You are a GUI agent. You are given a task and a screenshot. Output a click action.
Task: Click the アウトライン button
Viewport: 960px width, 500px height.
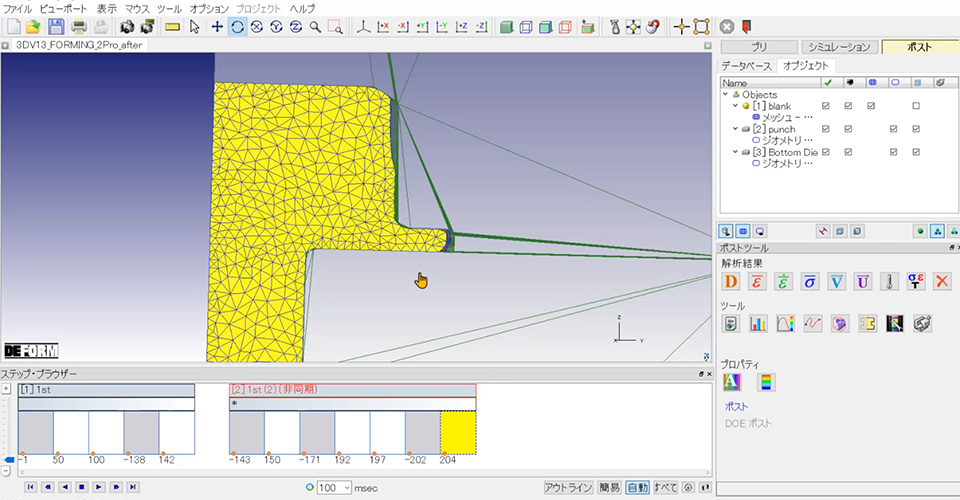click(x=568, y=488)
